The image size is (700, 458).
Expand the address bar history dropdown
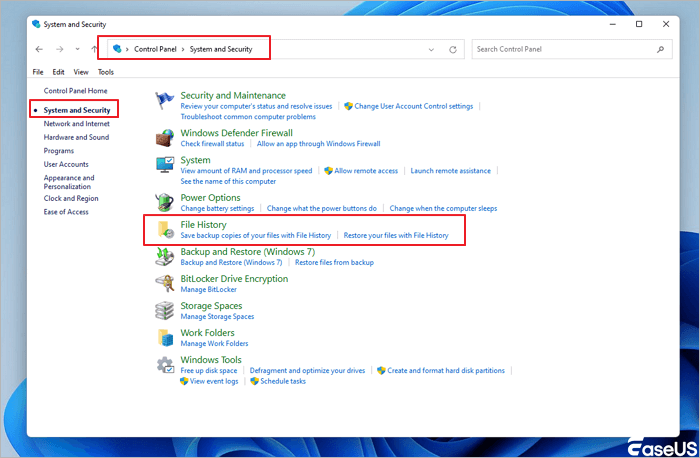[431, 49]
